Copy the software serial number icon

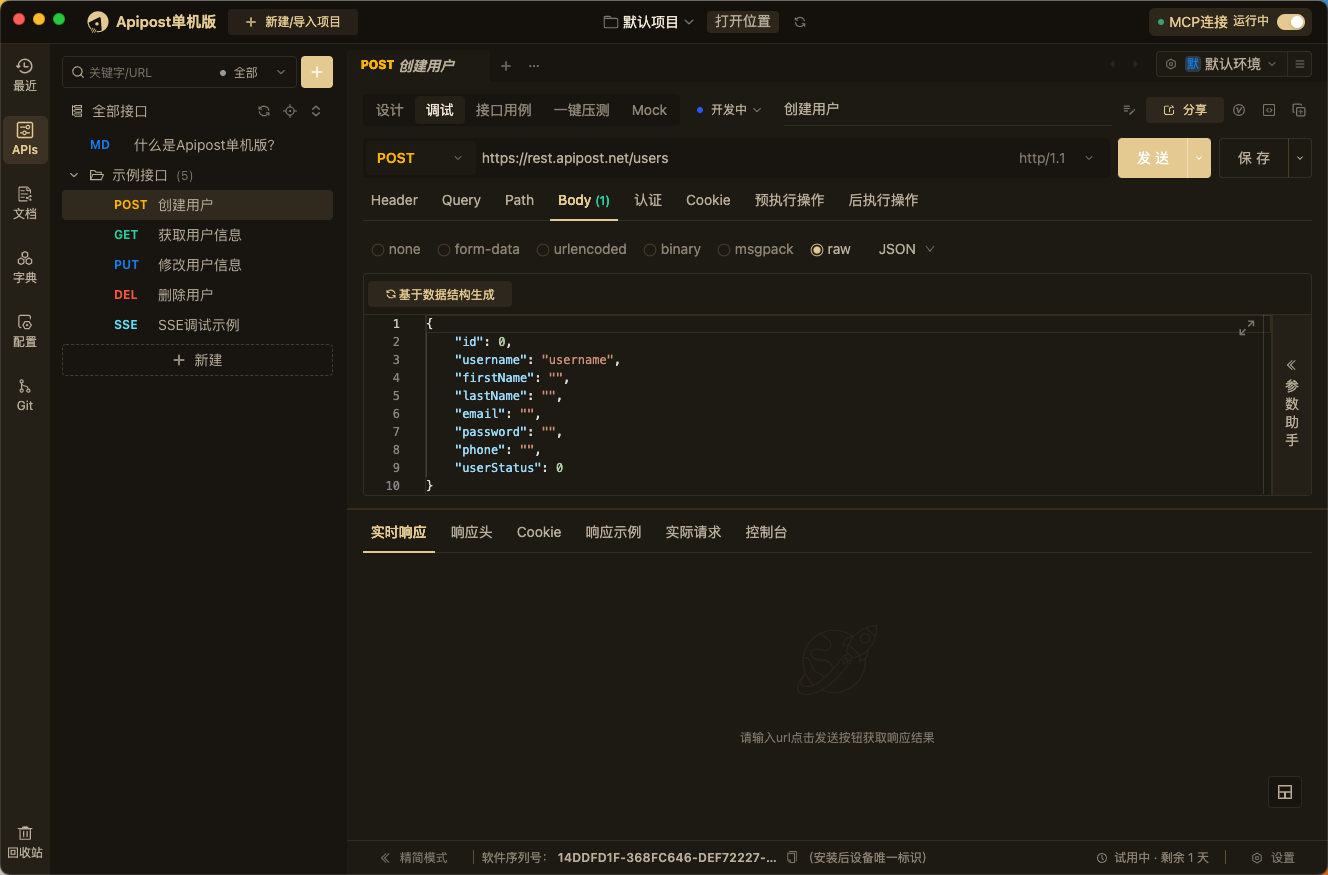(792, 857)
